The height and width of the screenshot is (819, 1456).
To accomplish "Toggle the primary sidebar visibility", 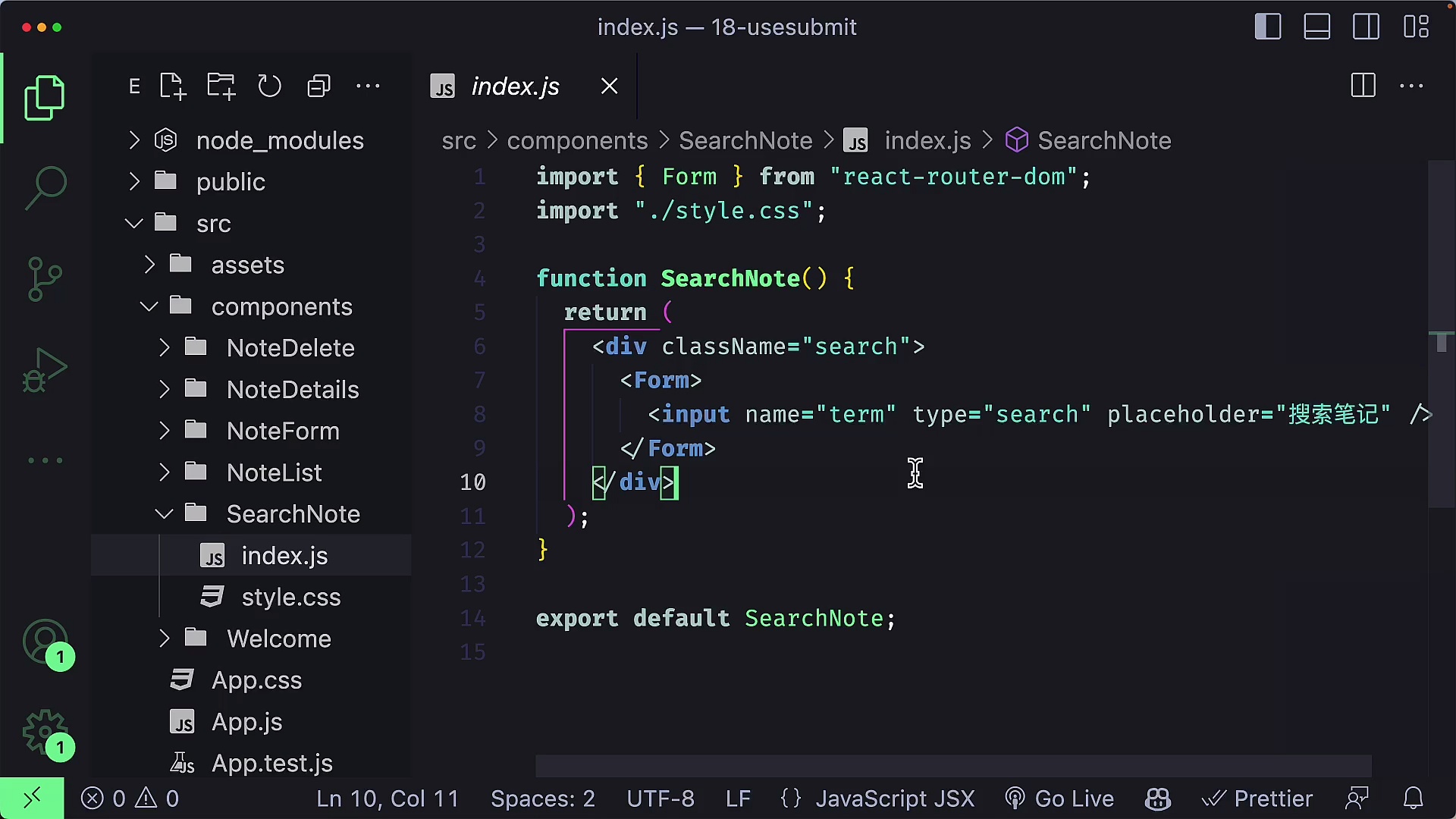I will click(1267, 27).
